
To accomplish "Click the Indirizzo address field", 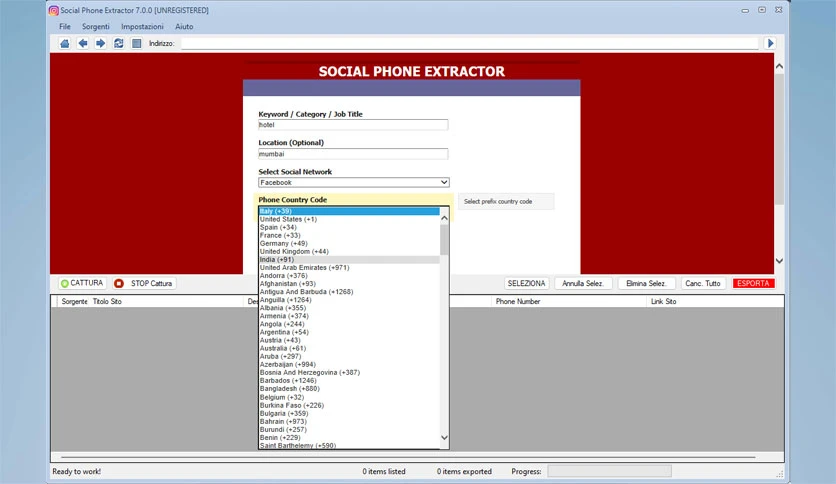I will pos(470,43).
